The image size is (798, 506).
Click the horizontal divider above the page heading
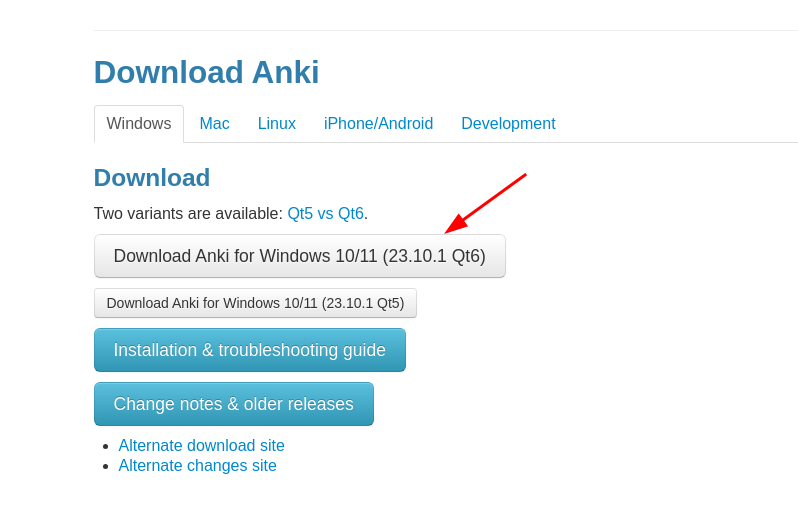(x=445, y=31)
